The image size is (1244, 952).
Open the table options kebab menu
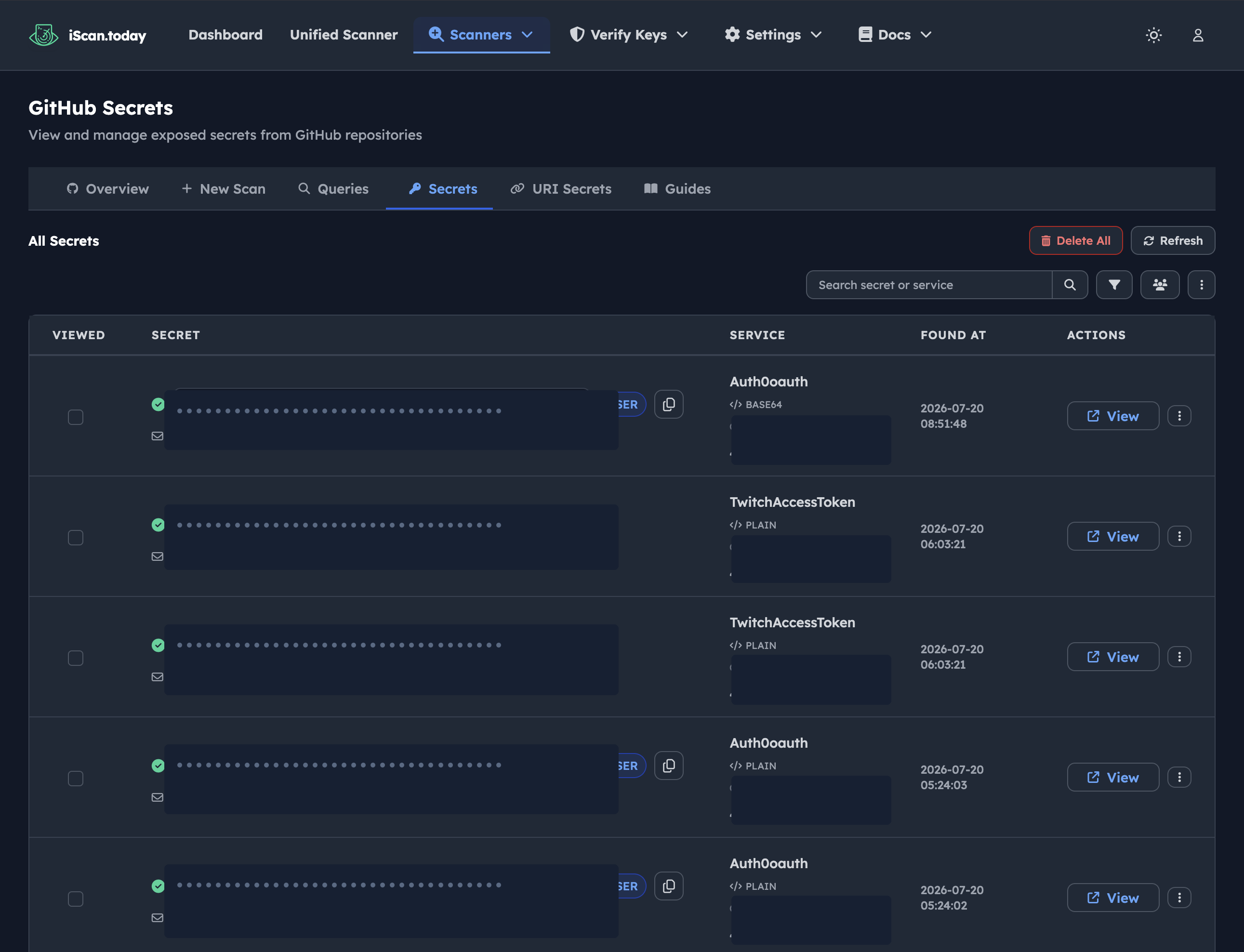pyautogui.click(x=1201, y=284)
